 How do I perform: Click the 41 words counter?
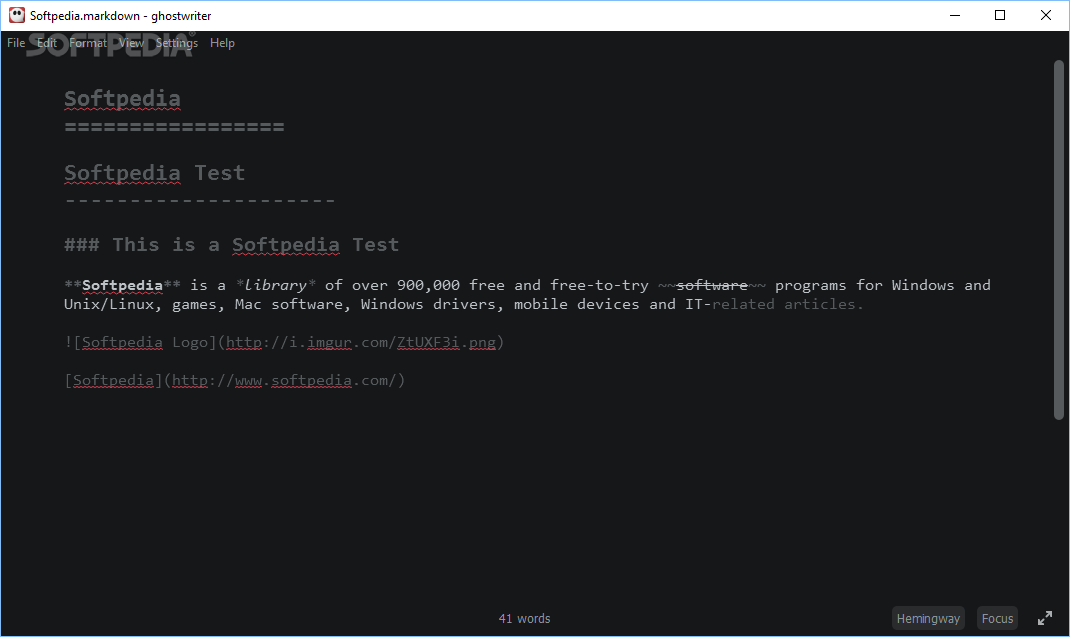click(524, 619)
